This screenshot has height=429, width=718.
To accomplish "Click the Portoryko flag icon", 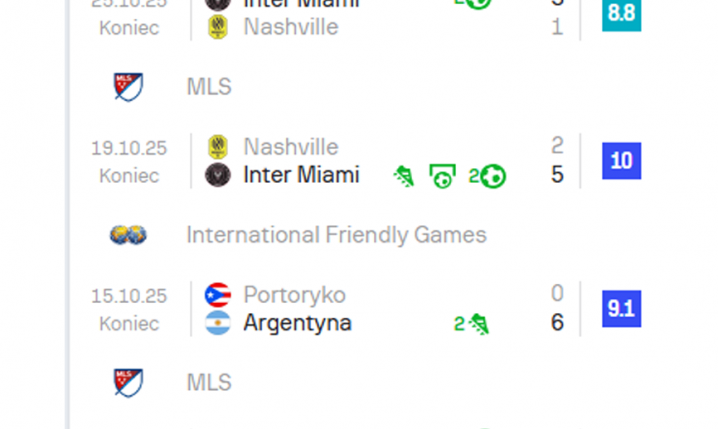I will point(217,295).
